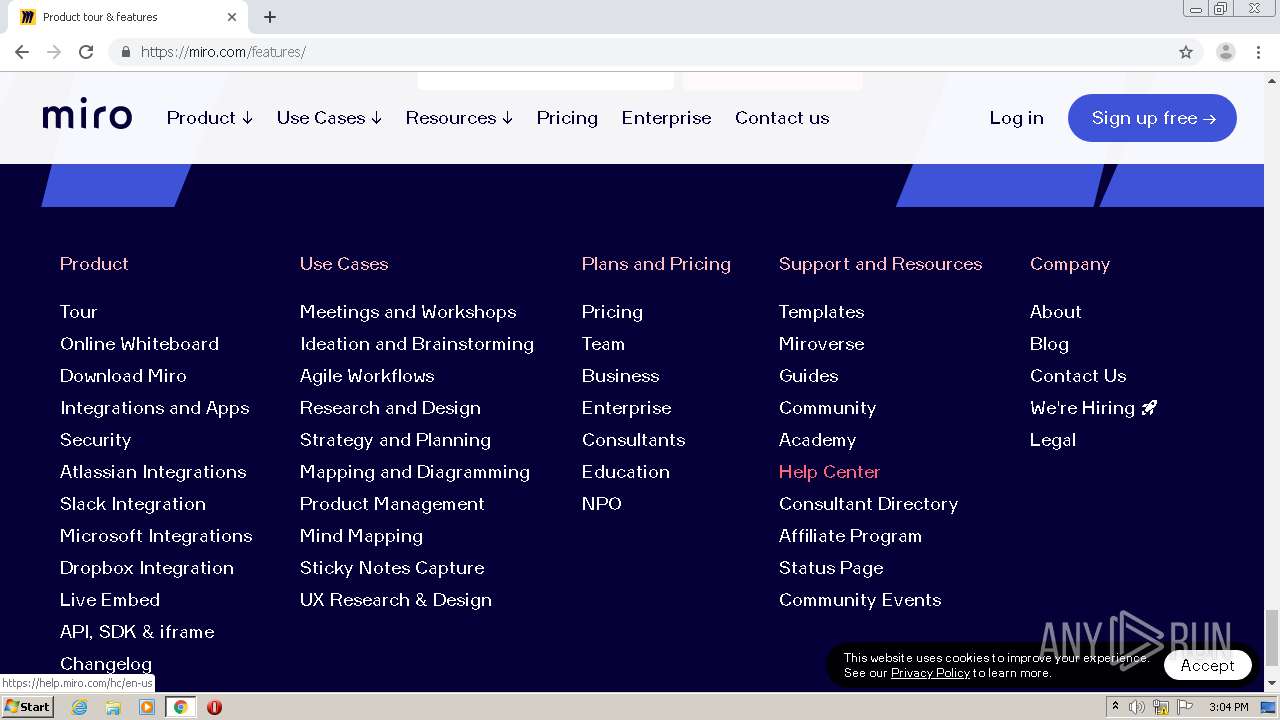Open We're Hiring link
Image resolution: width=1280 pixels, height=720 pixels.
point(1093,408)
